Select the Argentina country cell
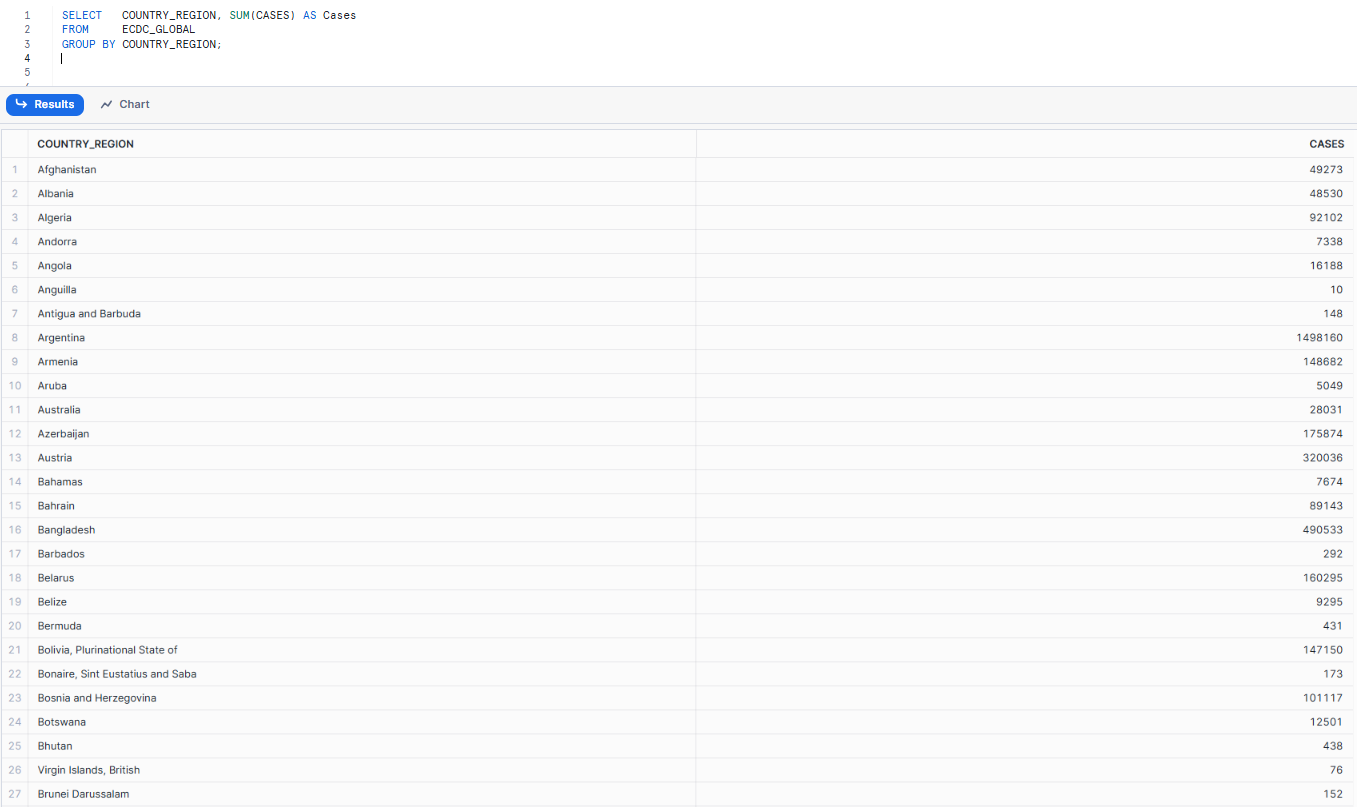This screenshot has width=1357, height=807. (61, 338)
